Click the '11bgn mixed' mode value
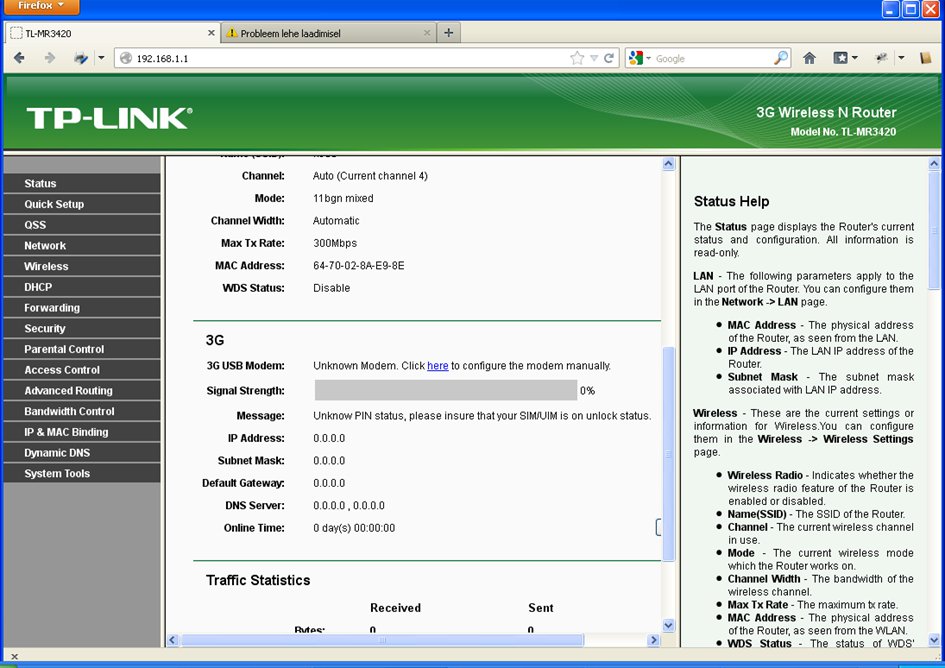This screenshot has height=668, width=945. point(343,198)
